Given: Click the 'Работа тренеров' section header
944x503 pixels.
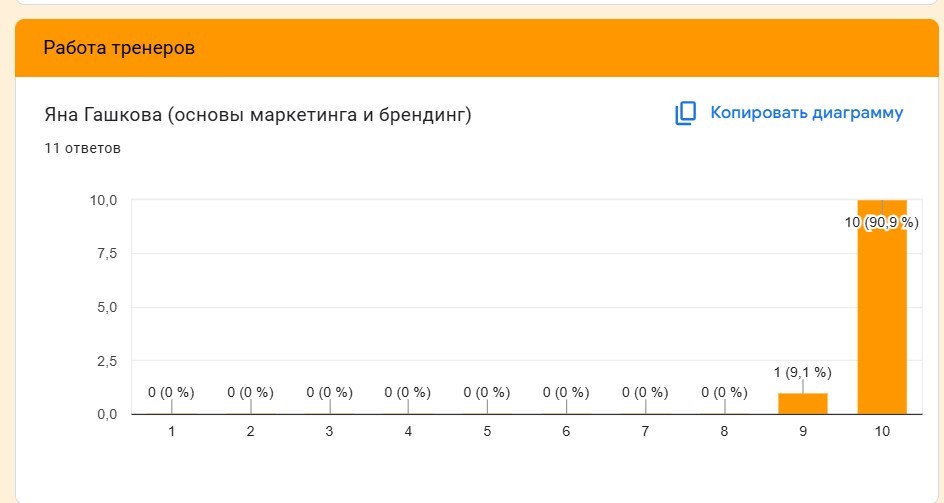Looking at the screenshot, I should [x=119, y=48].
